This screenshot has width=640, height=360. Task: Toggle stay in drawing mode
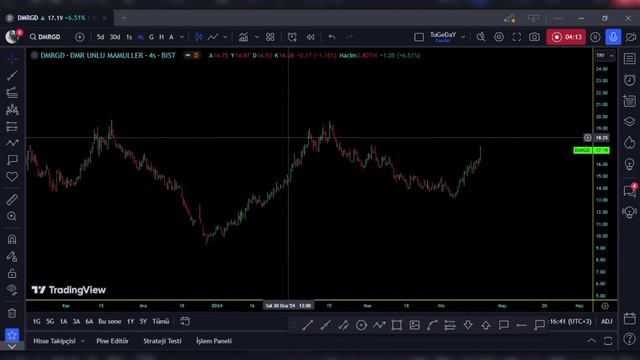point(12,256)
